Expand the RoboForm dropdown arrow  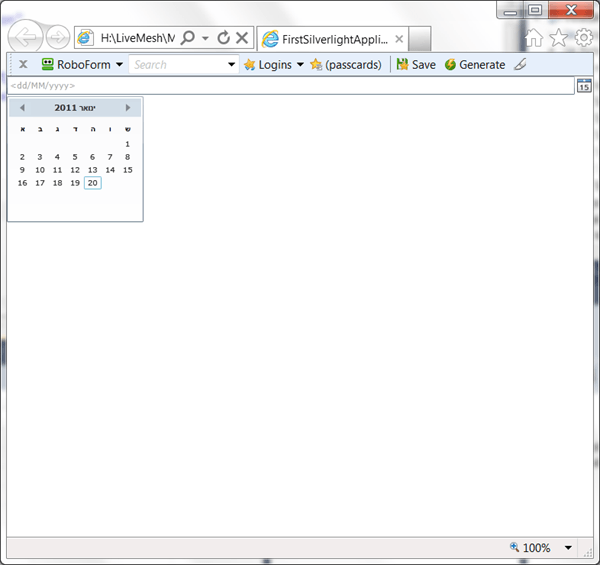pos(119,64)
